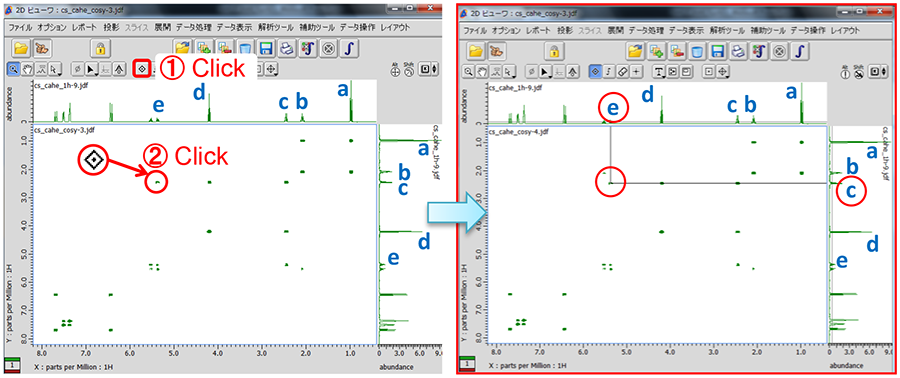Screen dimensions: 900x378
Task: Open the 解析ツール menu in the red-framed window
Action: (x=728, y=30)
